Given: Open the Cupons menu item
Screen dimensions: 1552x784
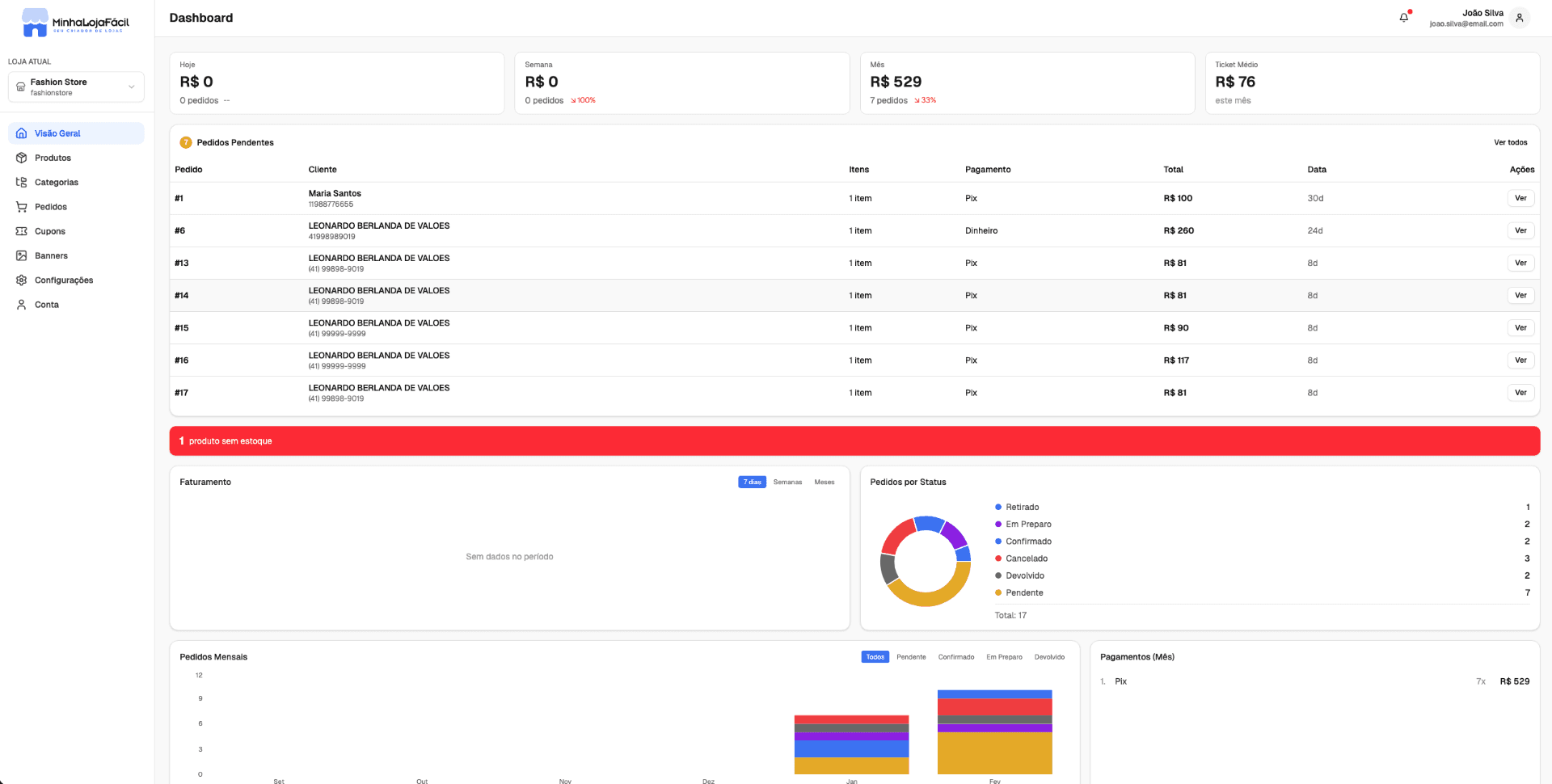Looking at the screenshot, I should pyautogui.click(x=76, y=231).
